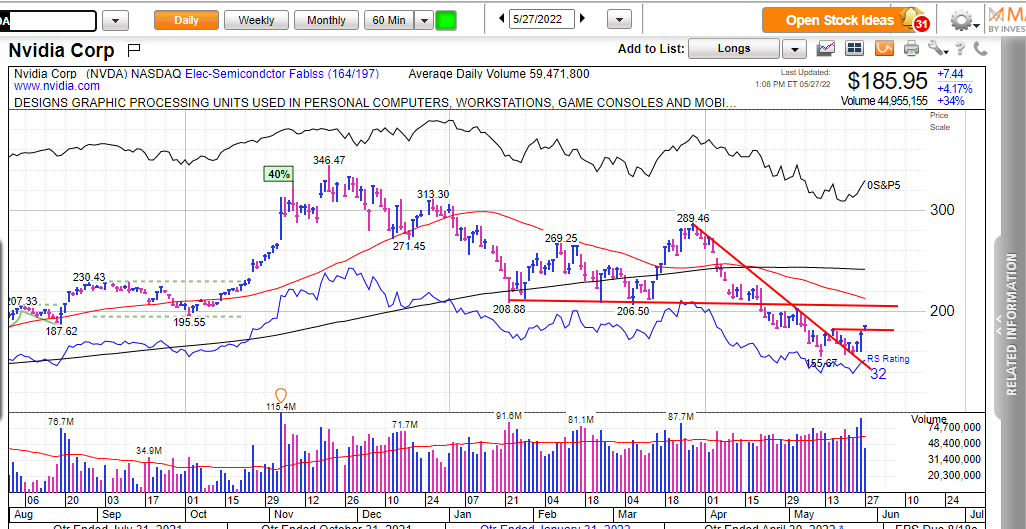1026x529 pixels.
Task: Click the printer icon
Action: click(911, 48)
